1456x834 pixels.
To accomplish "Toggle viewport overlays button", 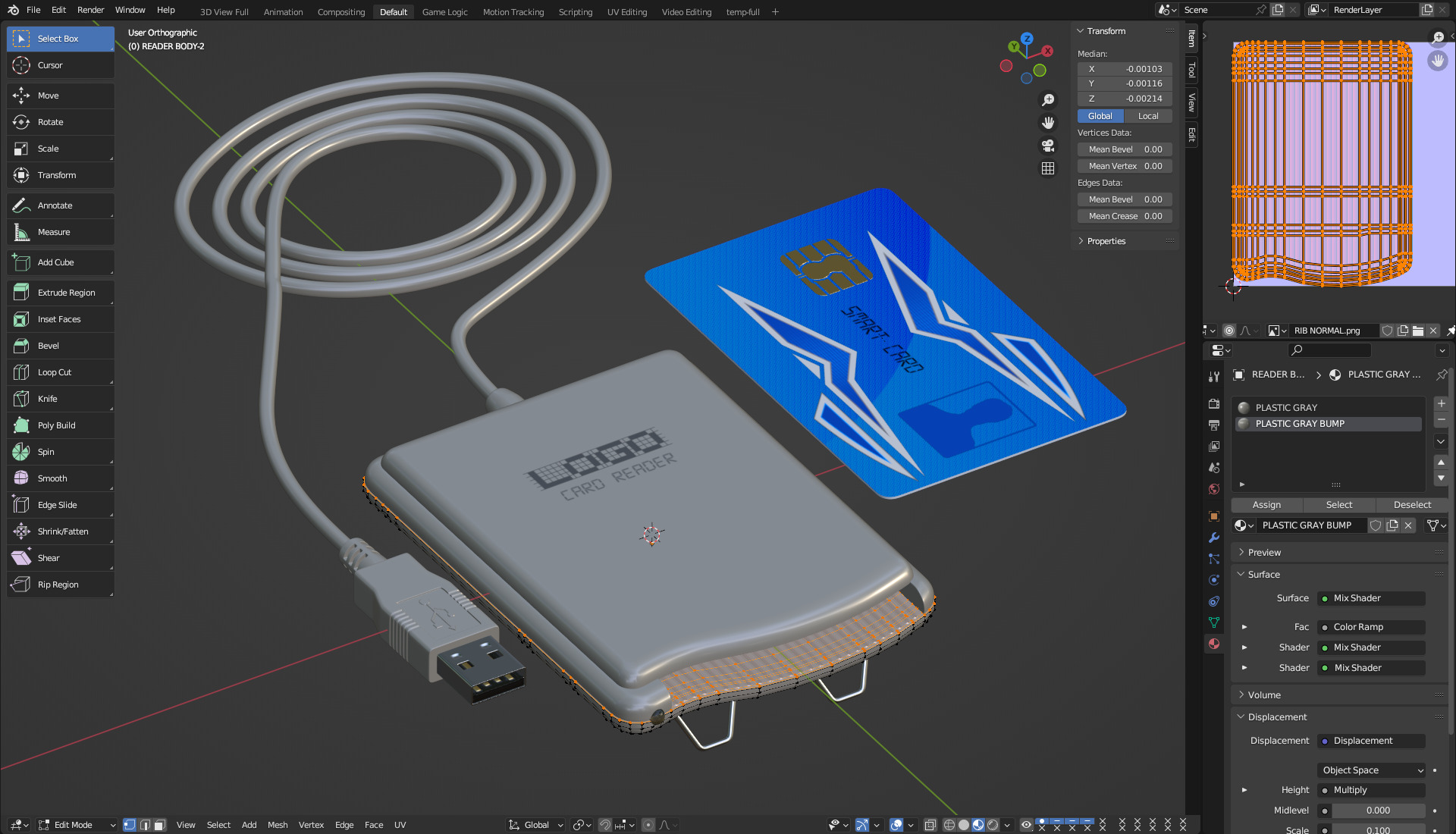I will tap(896, 825).
